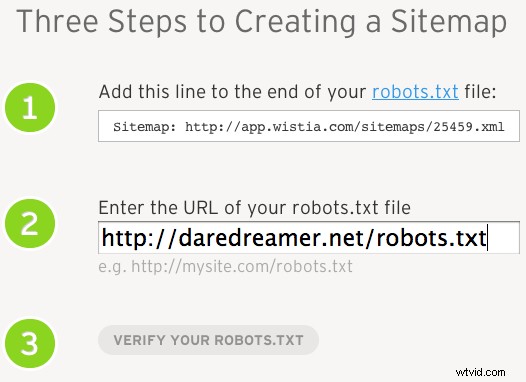526x382 pixels.
Task: Click the e.g. http://mysite.com/robots.txt hint text
Action: click(225, 267)
